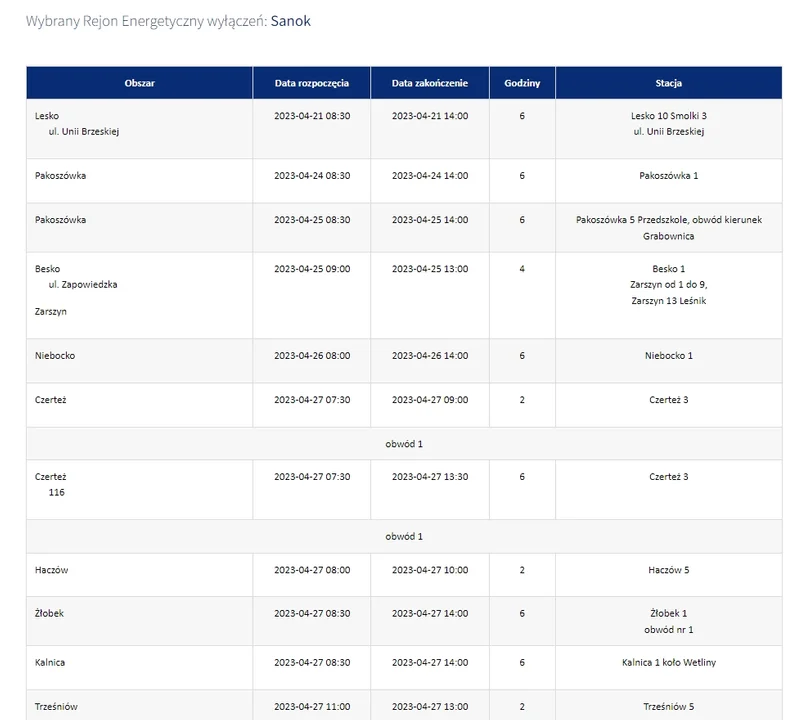Select end date 2023-04-25 13:00
Screen dimensions: 803x720
(x=430, y=269)
